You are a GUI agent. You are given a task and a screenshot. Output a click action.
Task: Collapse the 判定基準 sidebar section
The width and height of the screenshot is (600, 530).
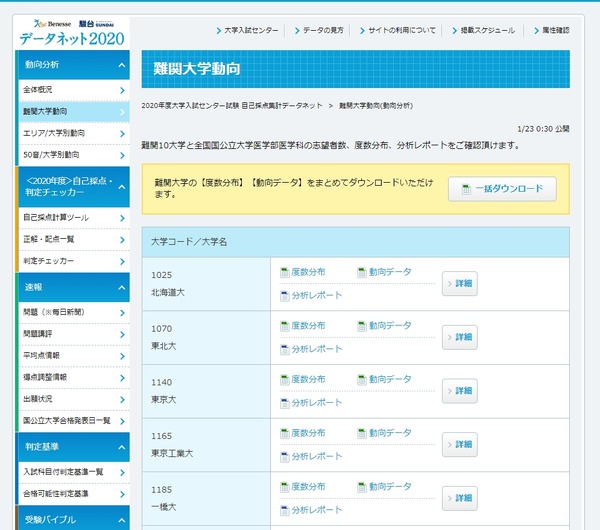pos(122,446)
